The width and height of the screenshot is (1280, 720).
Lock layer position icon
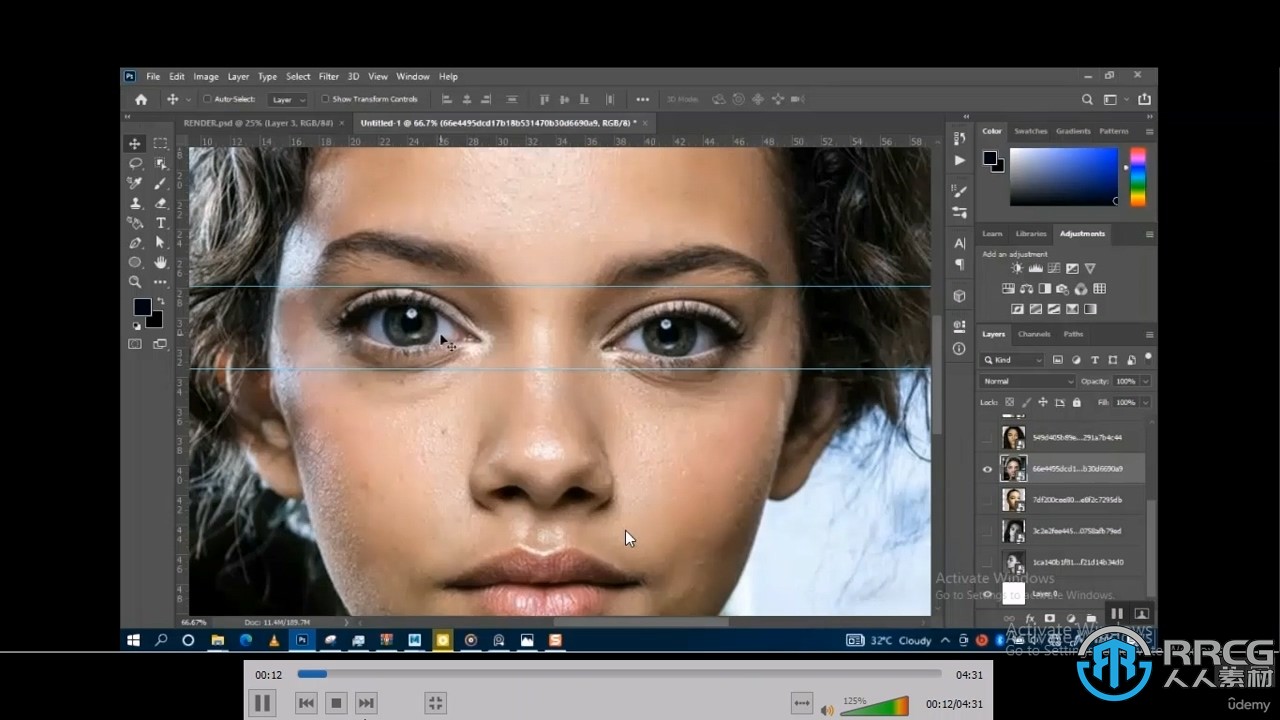[x=1043, y=402]
